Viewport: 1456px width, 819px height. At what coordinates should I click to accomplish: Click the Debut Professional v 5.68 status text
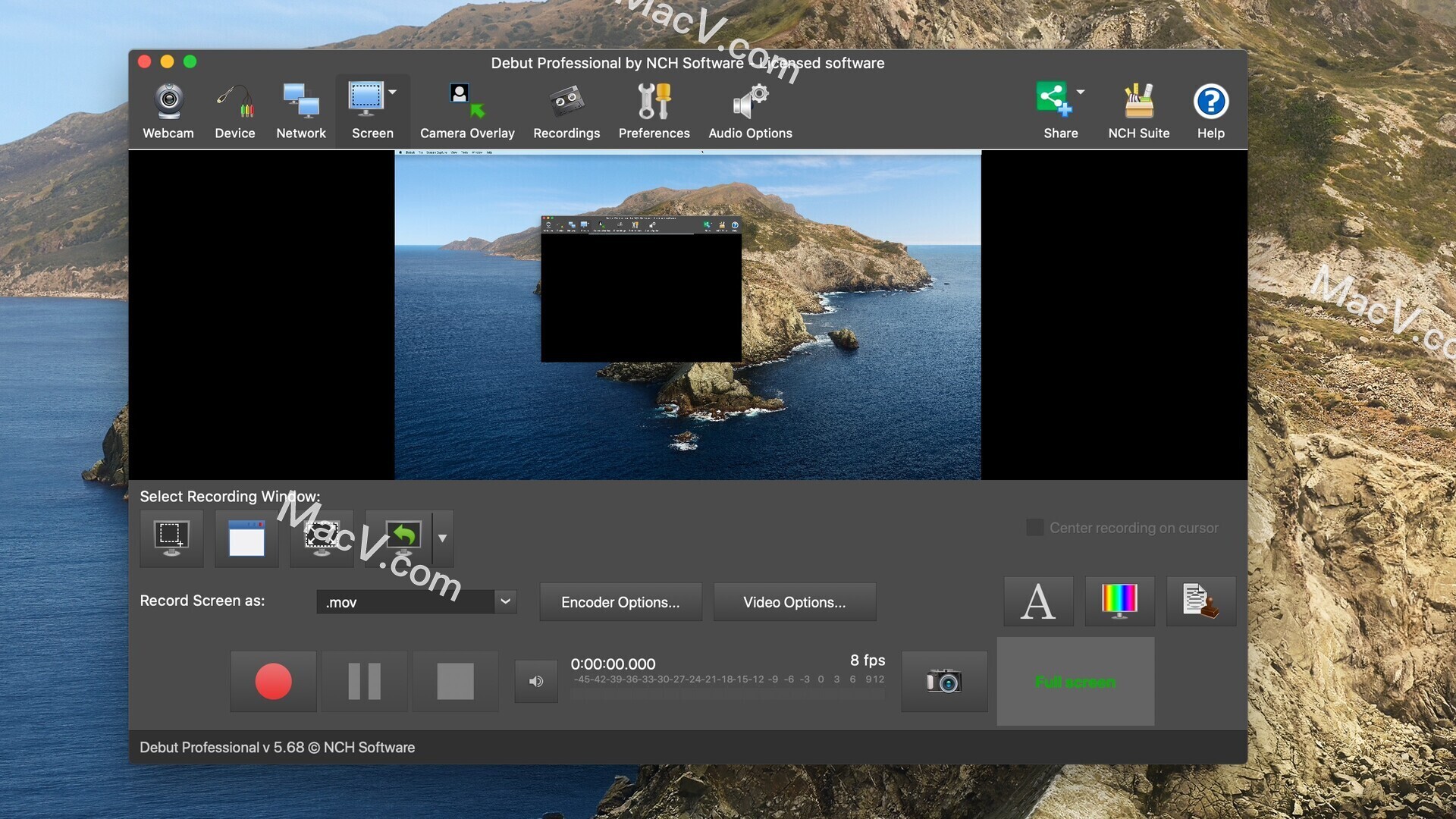click(x=277, y=747)
